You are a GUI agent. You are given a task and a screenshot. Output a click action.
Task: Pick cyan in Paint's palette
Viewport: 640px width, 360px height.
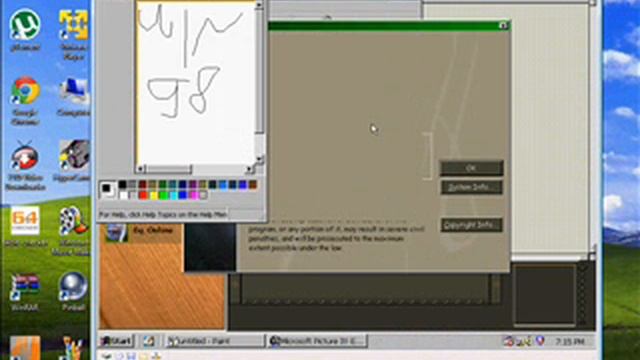pos(173,196)
